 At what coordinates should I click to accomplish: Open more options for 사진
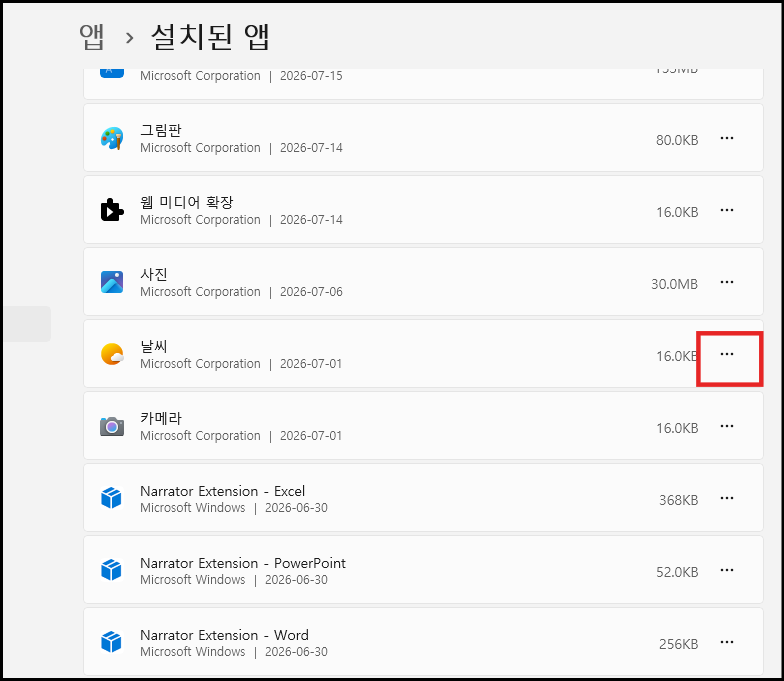(x=726, y=282)
